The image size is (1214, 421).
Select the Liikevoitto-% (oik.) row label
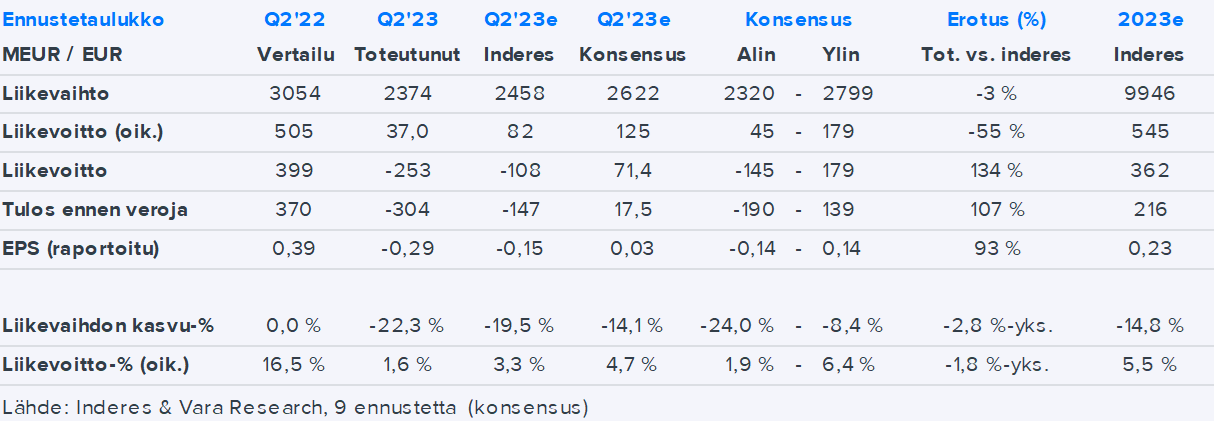pos(96,364)
